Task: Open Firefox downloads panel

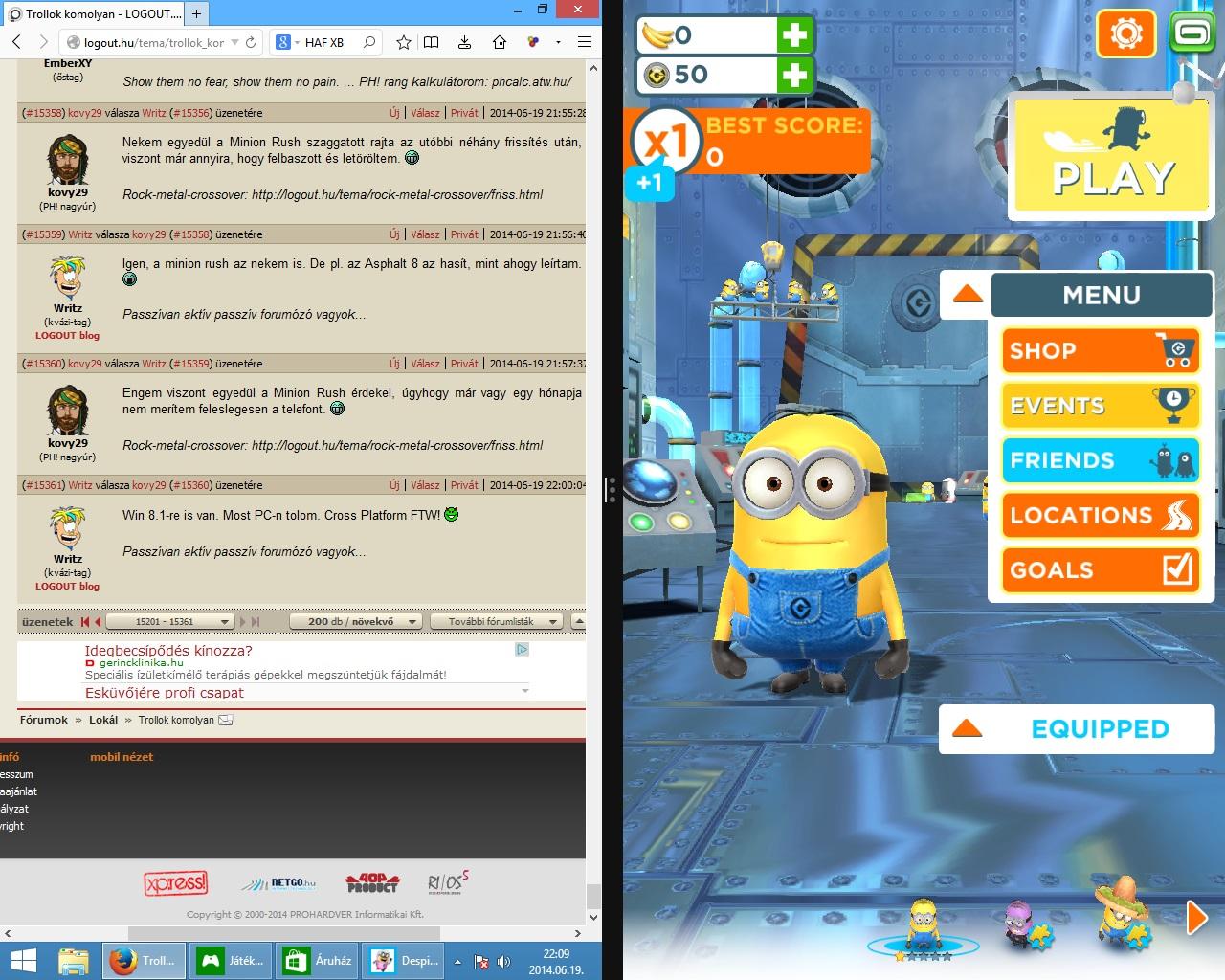Action: click(x=464, y=42)
